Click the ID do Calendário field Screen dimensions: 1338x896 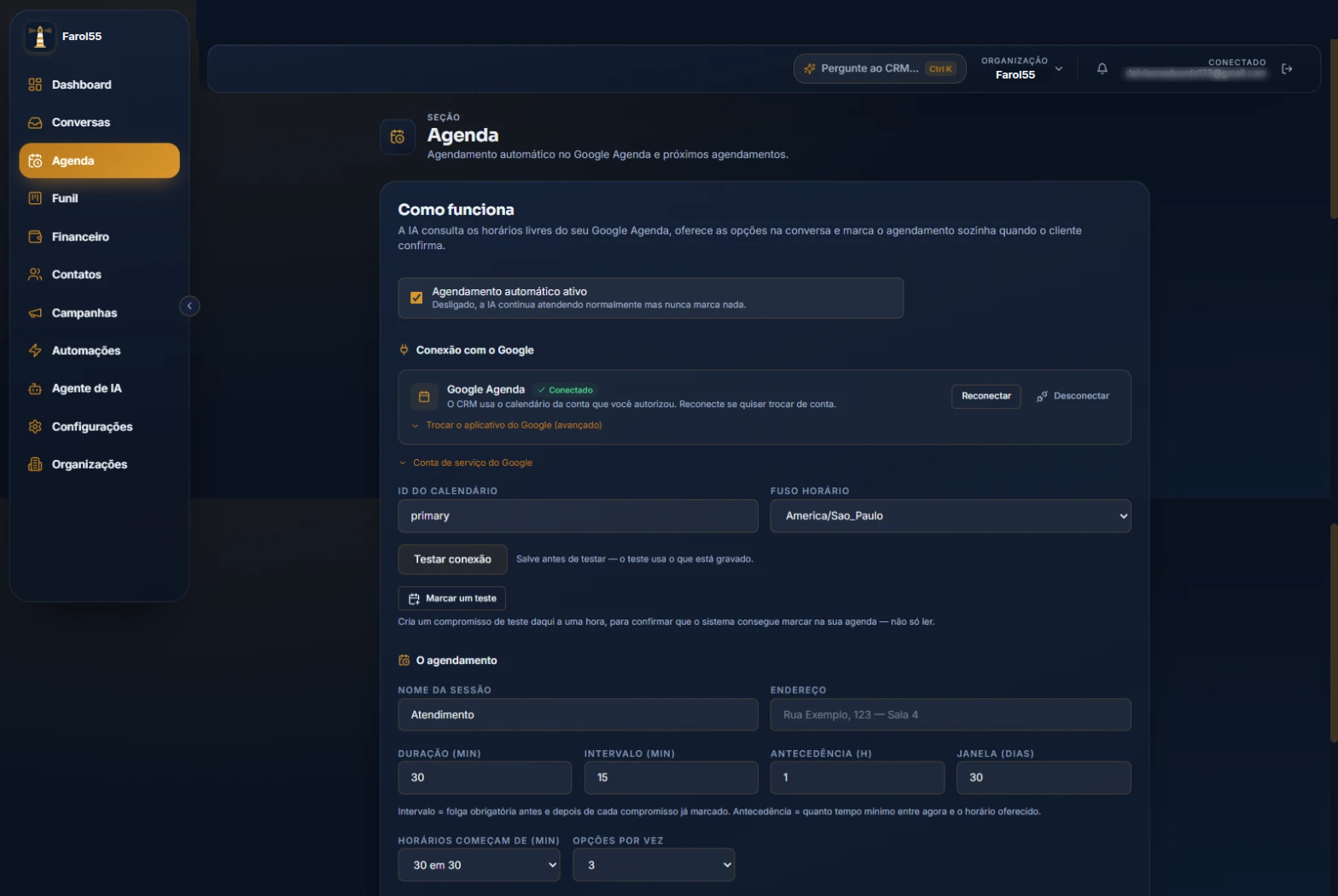[578, 516]
